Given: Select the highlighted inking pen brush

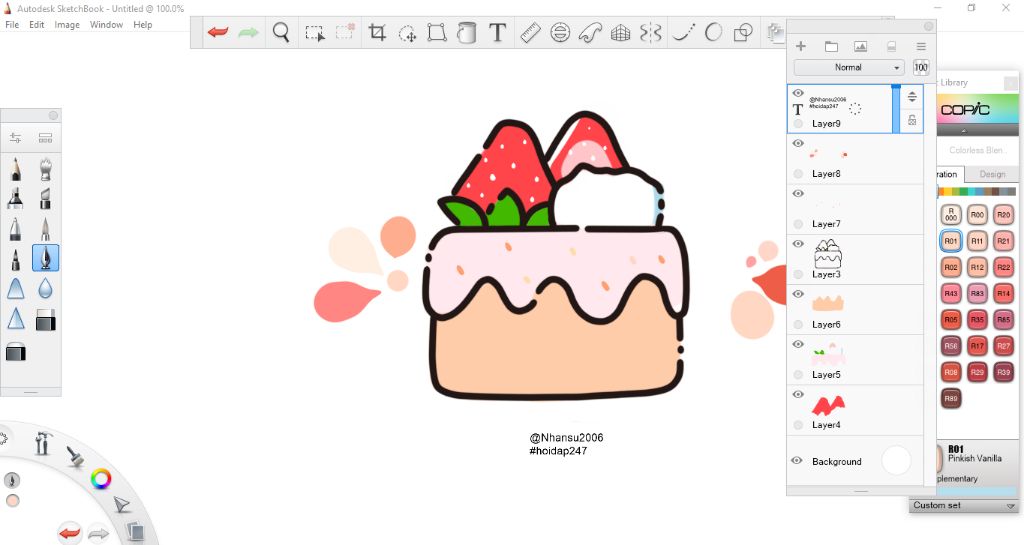Looking at the screenshot, I should (45, 258).
